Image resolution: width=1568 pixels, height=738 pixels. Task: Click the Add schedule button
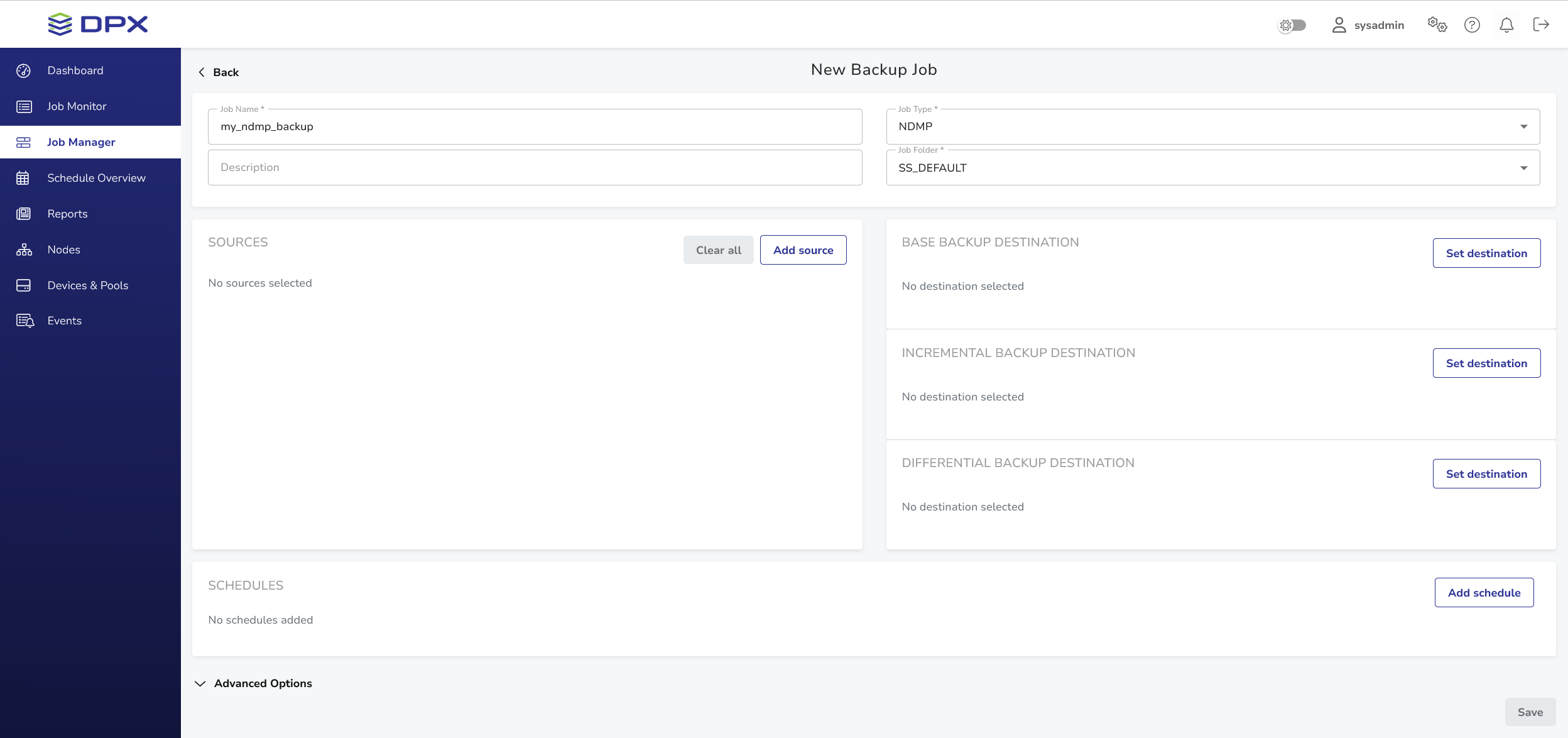(x=1484, y=593)
